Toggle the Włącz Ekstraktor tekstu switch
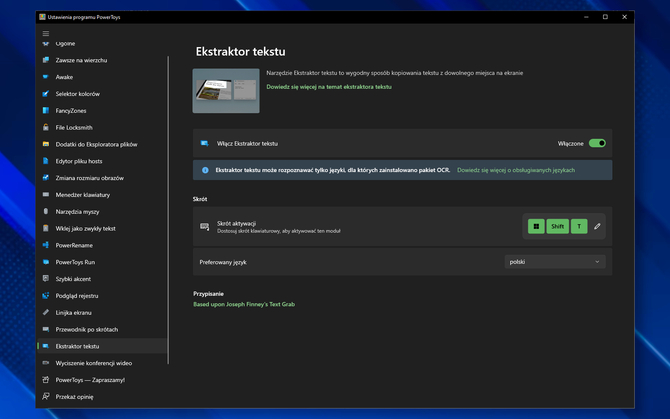 [x=597, y=144]
